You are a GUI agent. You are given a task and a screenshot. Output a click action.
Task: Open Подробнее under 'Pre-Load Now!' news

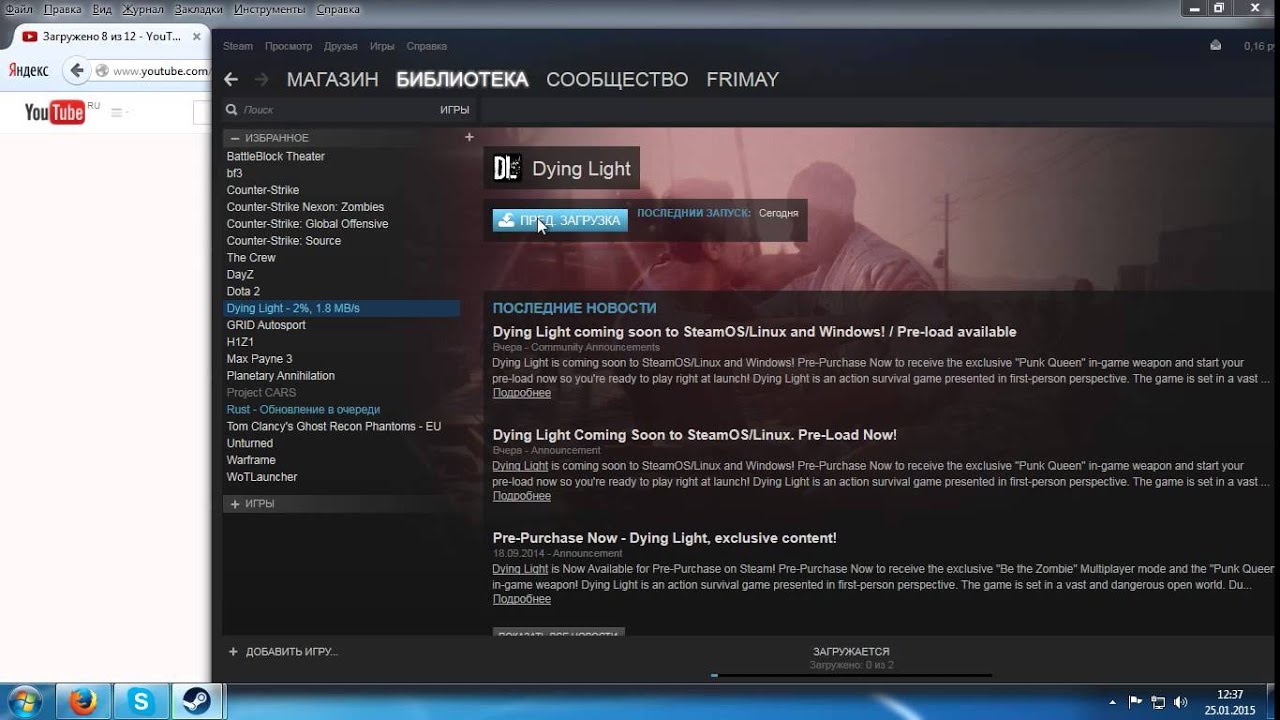521,496
